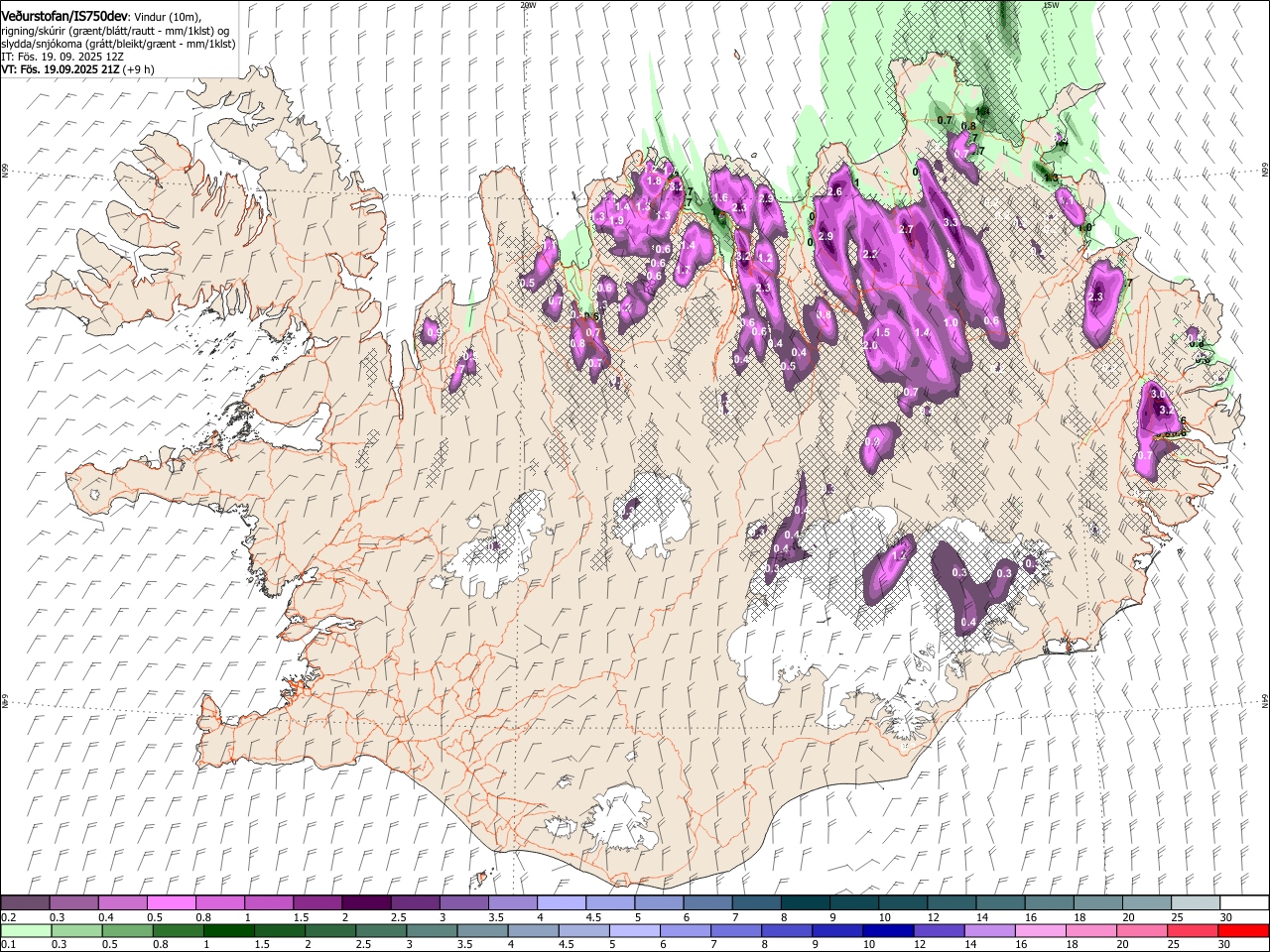Screen dimensions: 1270x952
Task: Choose the 18–20 grey swatch in upper scale
Action: pyautogui.click(x=1097, y=902)
